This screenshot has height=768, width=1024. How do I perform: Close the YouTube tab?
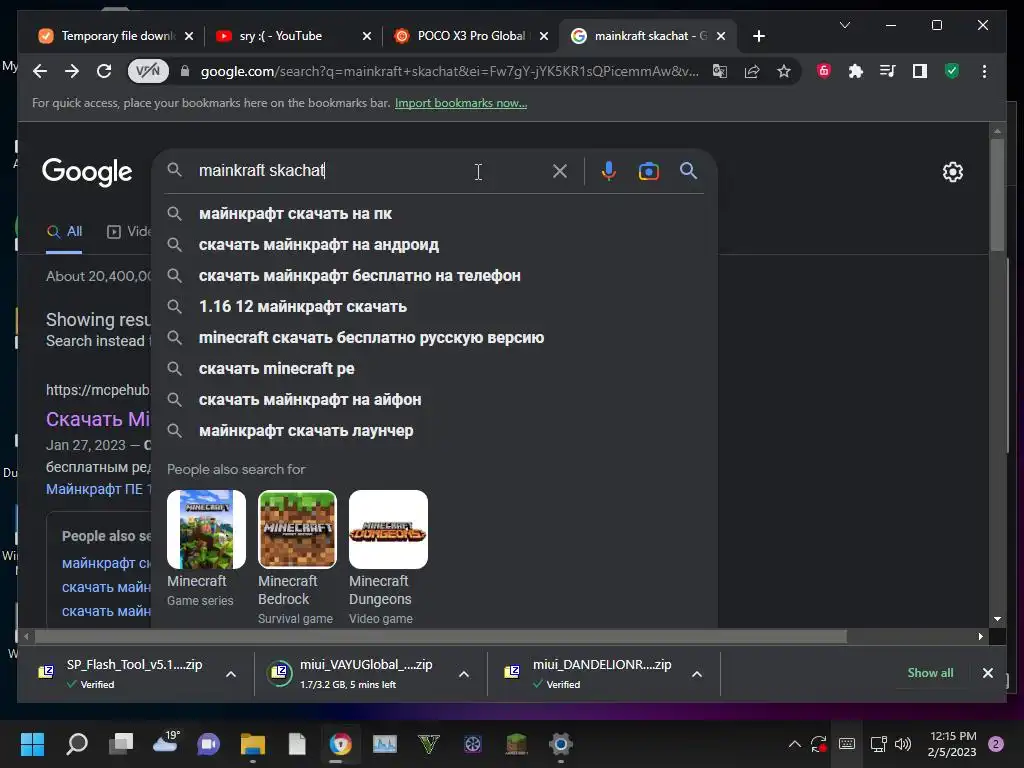tap(367, 36)
